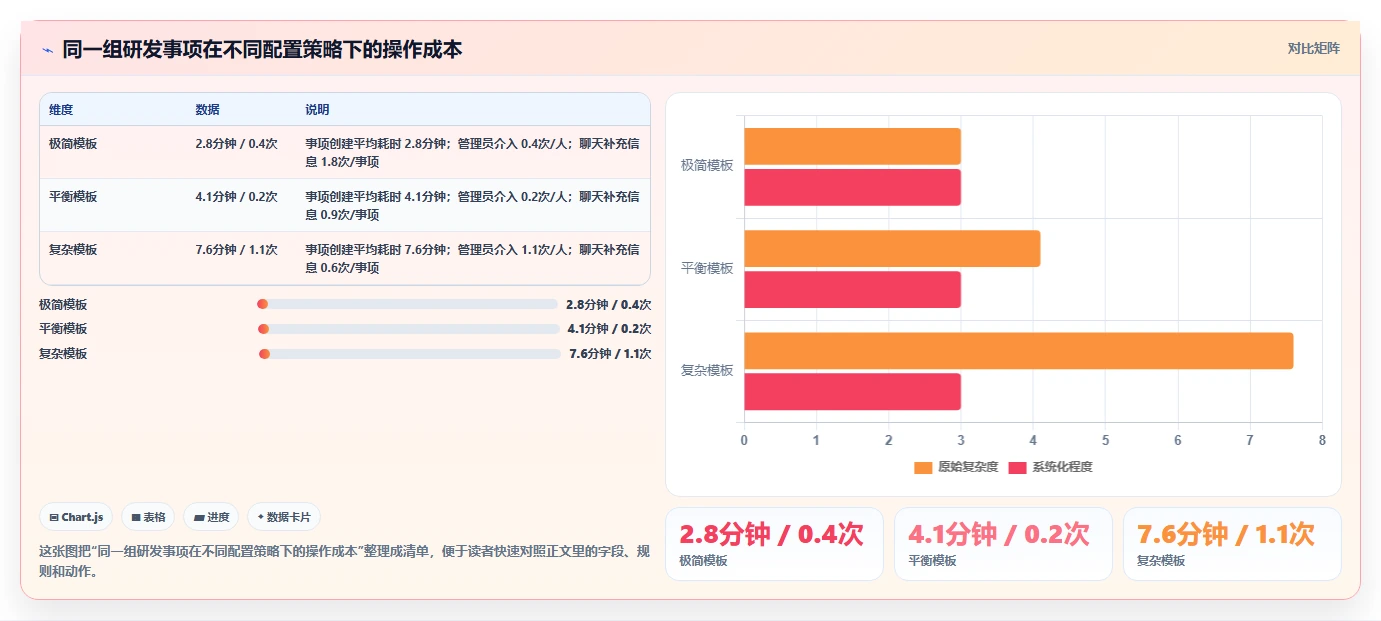Click the description mentioning 聊天补充信息 1.8次/事项
This screenshot has height=621, width=1381.
[472, 153]
